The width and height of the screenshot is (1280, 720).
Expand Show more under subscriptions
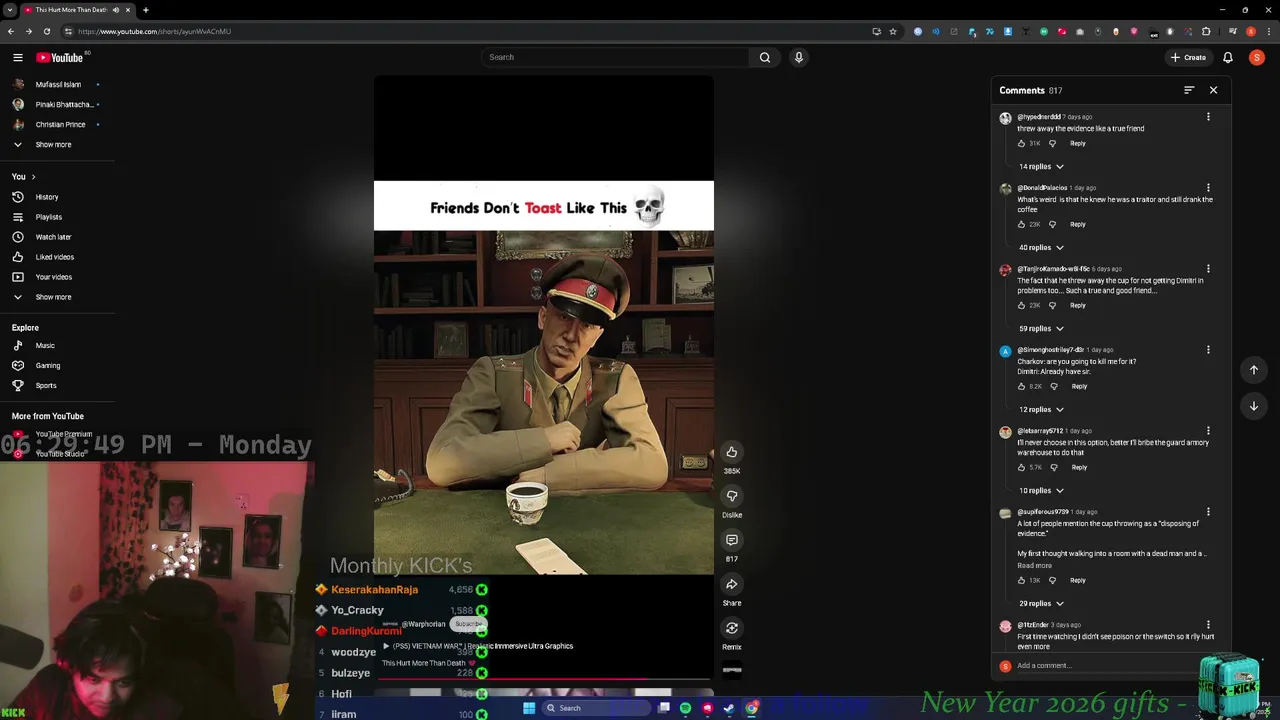coord(55,144)
